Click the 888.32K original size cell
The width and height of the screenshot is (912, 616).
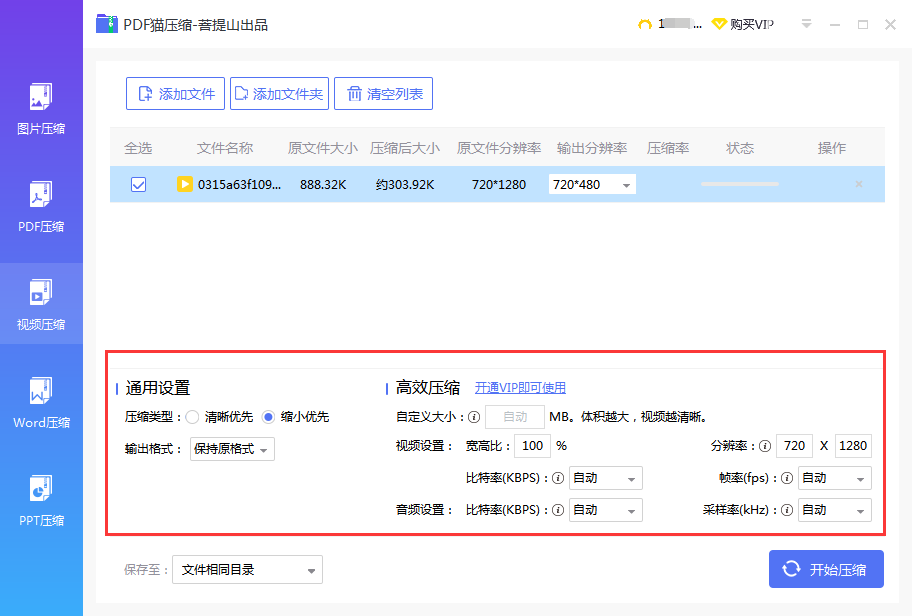pyautogui.click(x=323, y=184)
